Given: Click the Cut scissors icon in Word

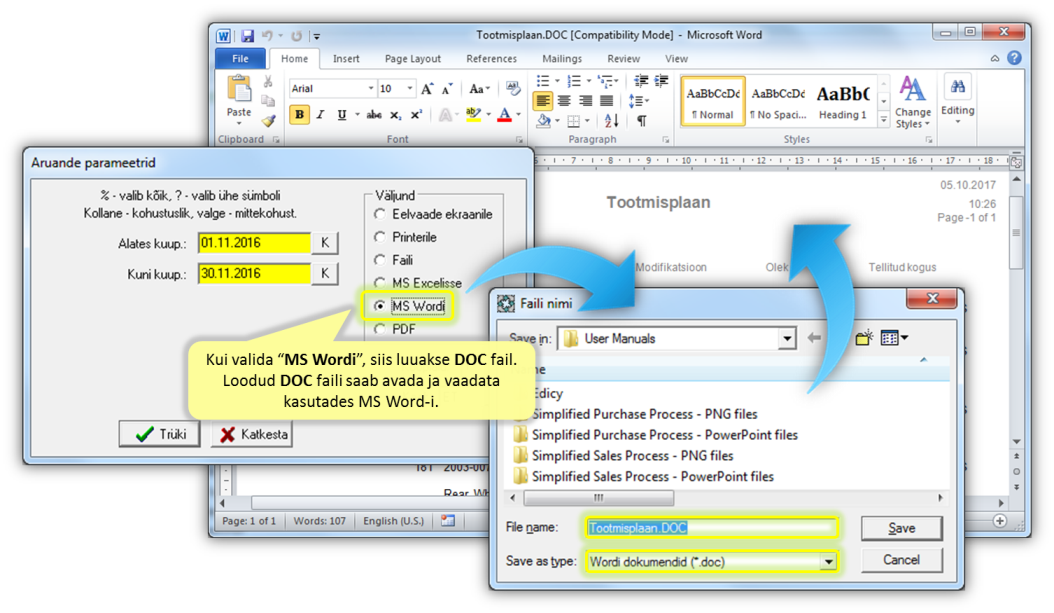Looking at the screenshot, I should point(268,82).
